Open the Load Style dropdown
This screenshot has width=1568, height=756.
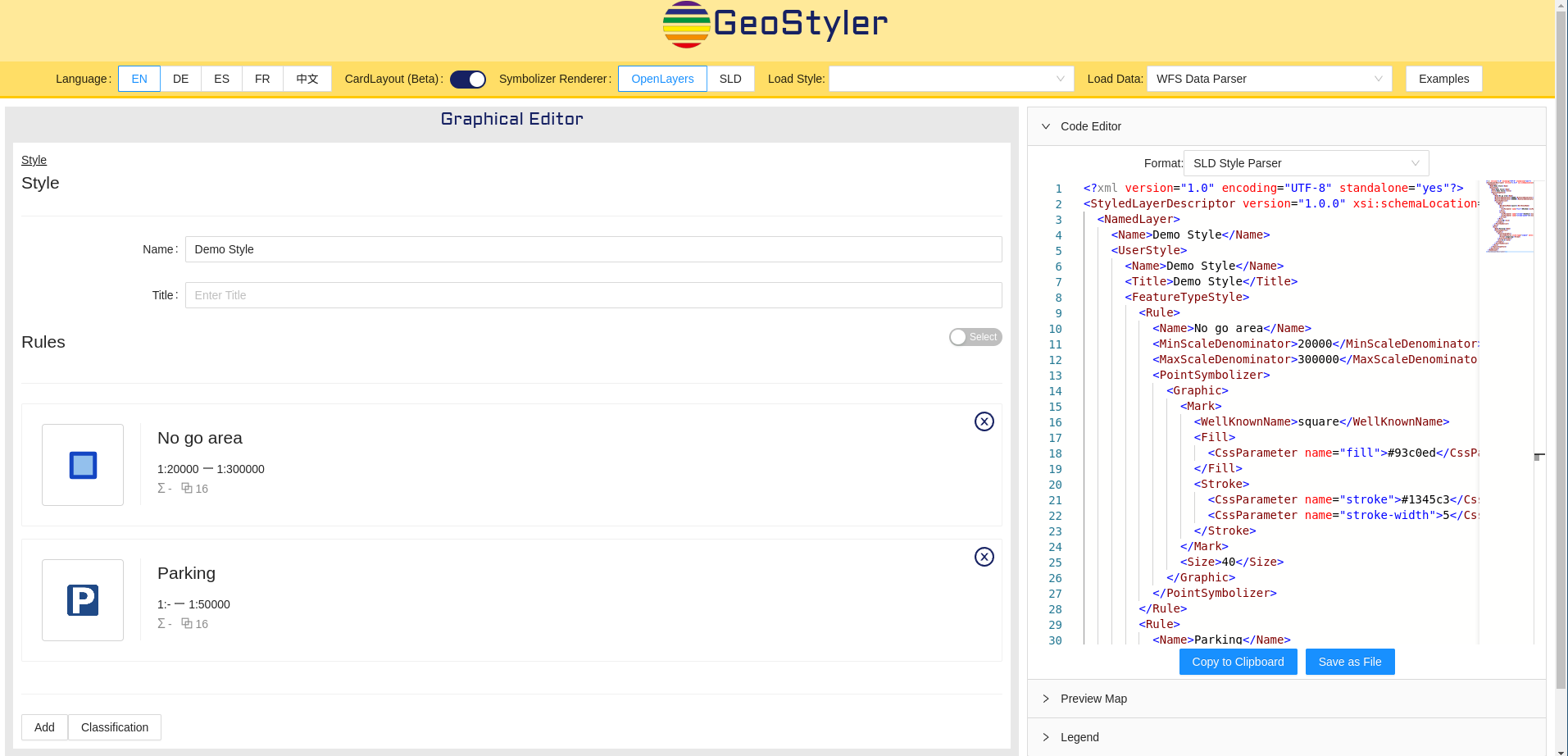coord(950,79)
